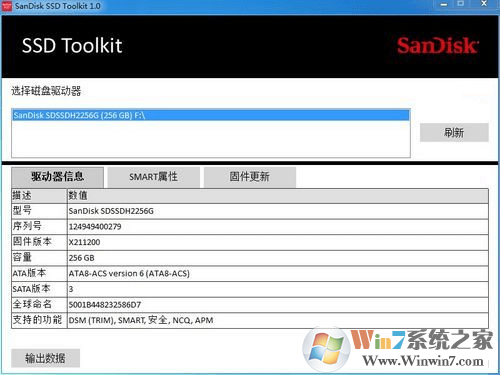Screen dimensions: 500x375
Task: Switch to the 驱动器信息 tab
Action: [x=57, y=177]
